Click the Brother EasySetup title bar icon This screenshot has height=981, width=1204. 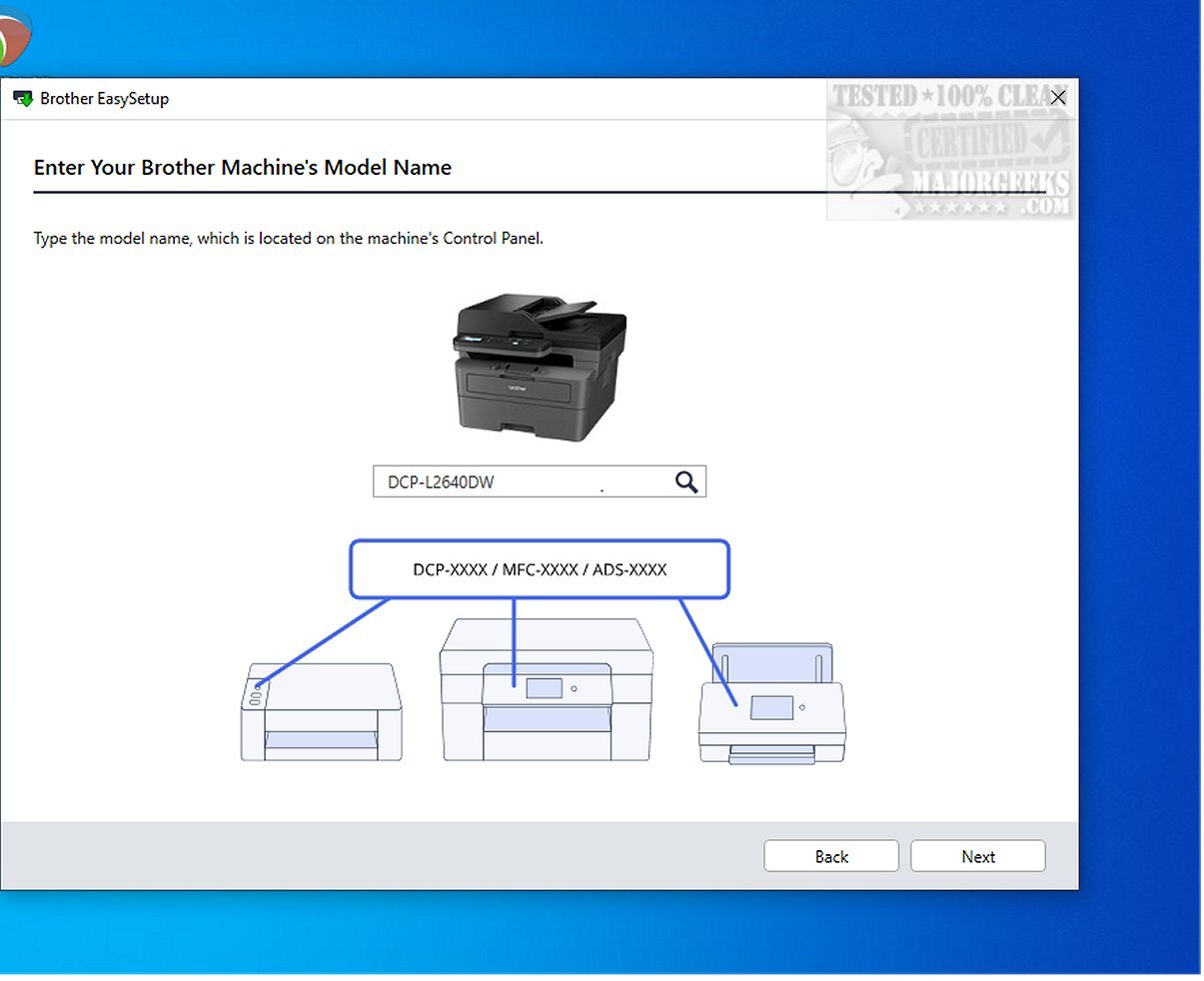[22, 99]
